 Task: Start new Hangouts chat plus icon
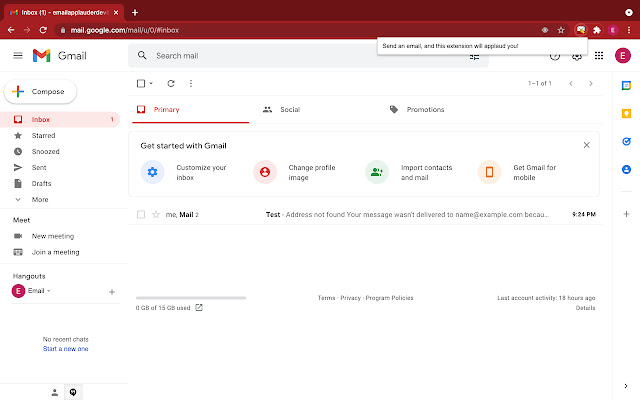coord(112,291)
